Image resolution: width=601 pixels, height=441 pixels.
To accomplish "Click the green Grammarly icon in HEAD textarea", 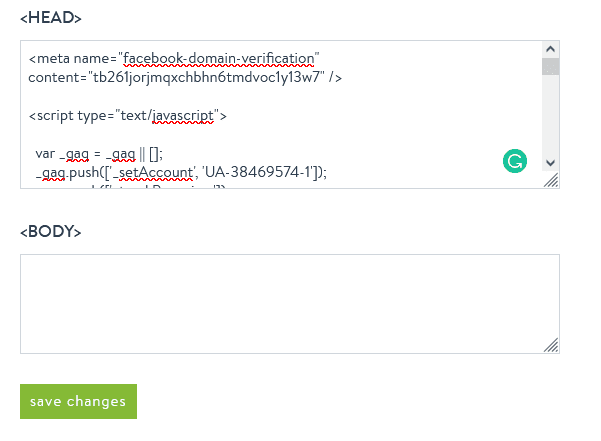I will (x=515, y=161).
